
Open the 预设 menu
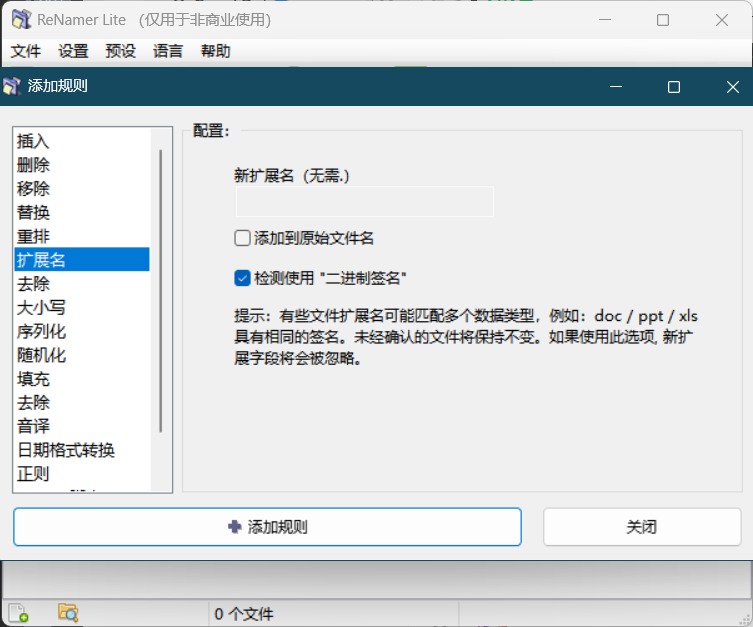click(x=121, y=51)
